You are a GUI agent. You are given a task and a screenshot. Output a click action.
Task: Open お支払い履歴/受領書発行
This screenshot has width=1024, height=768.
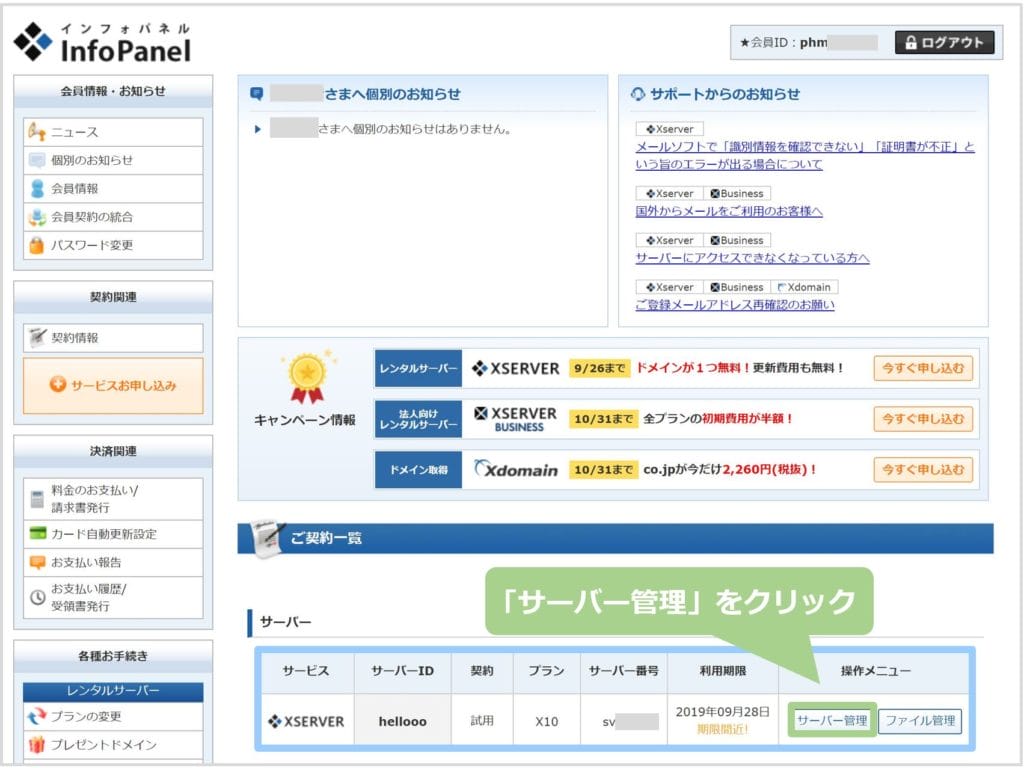[x=113, y=597]
